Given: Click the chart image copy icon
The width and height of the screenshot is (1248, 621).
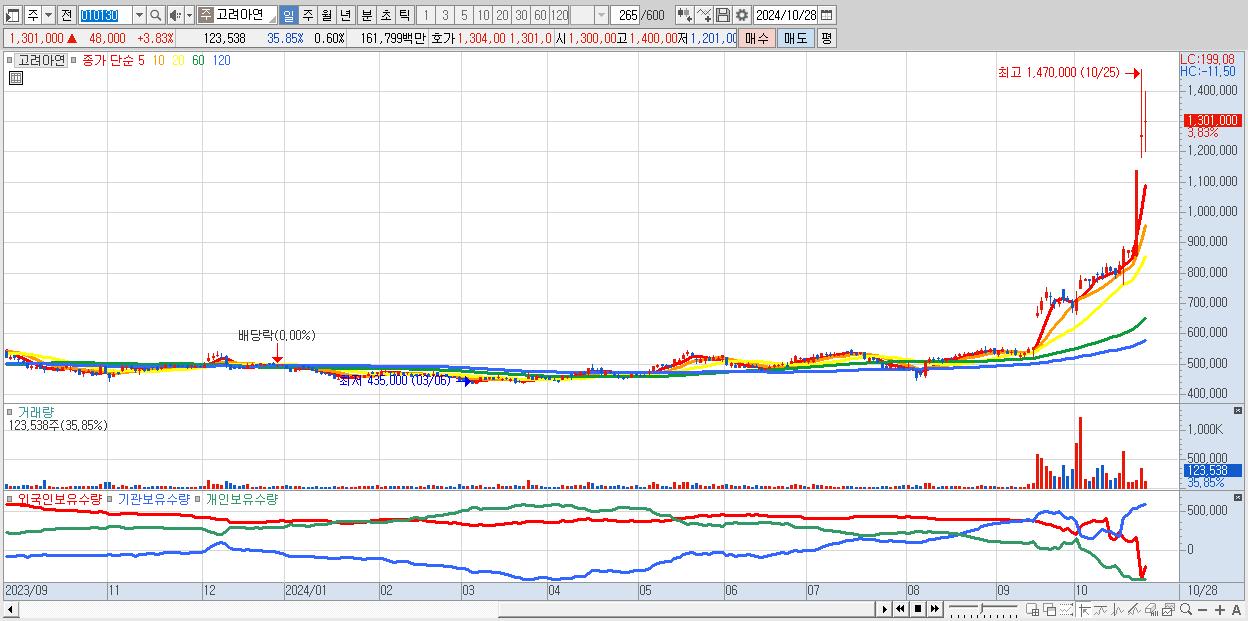Looking at the screenshot, I should [1168, 610].
